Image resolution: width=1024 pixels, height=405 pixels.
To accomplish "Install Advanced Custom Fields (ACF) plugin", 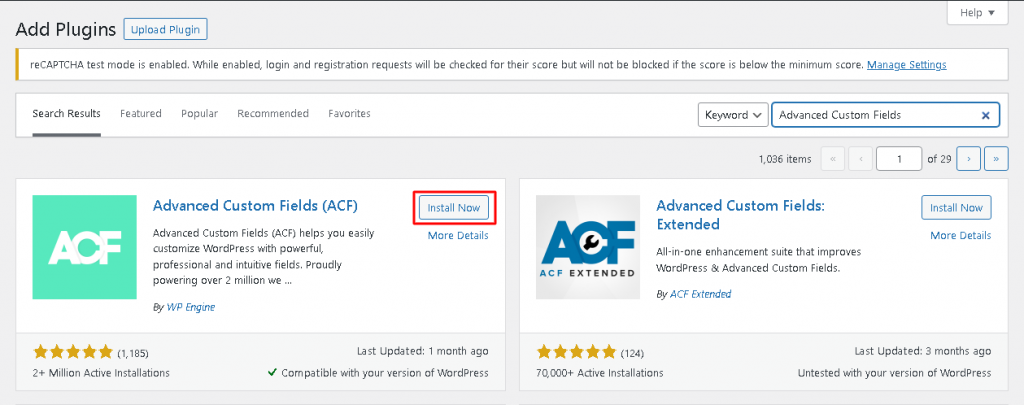I will coord(454,208).
